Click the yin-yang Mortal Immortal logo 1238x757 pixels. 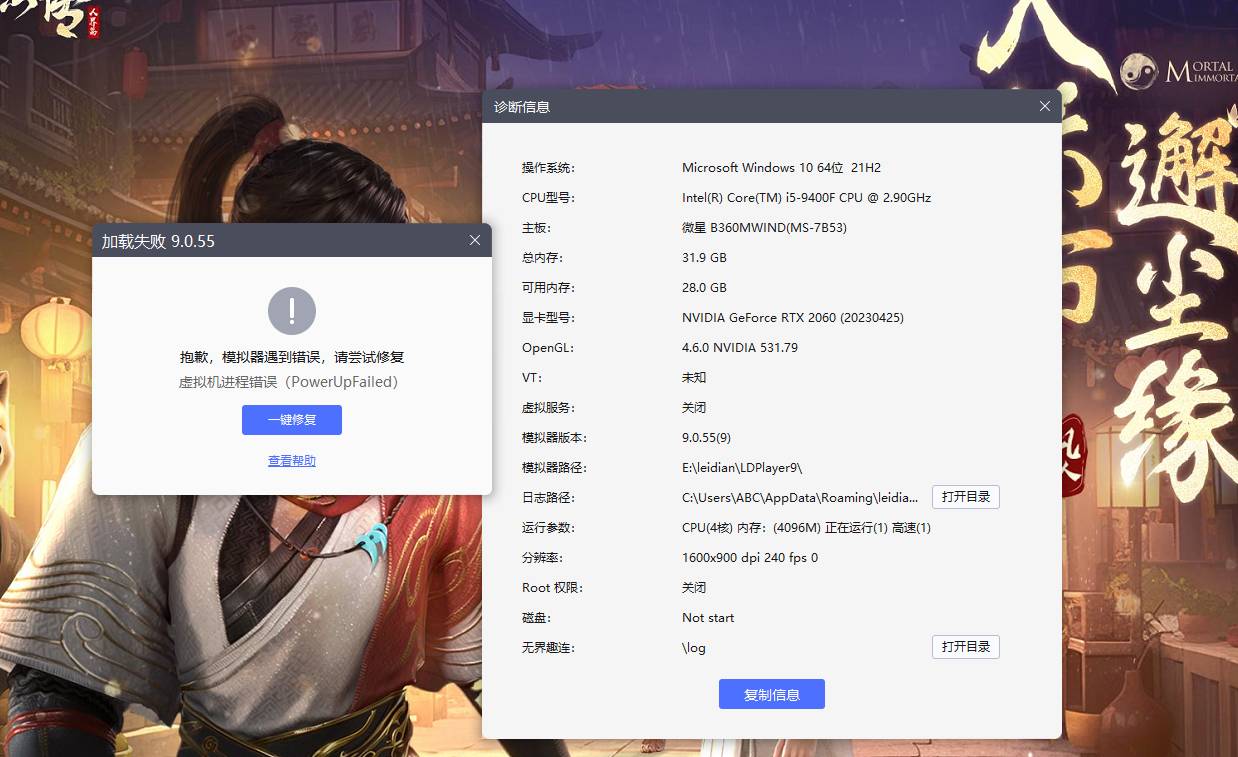click(x=1140, y=70)
